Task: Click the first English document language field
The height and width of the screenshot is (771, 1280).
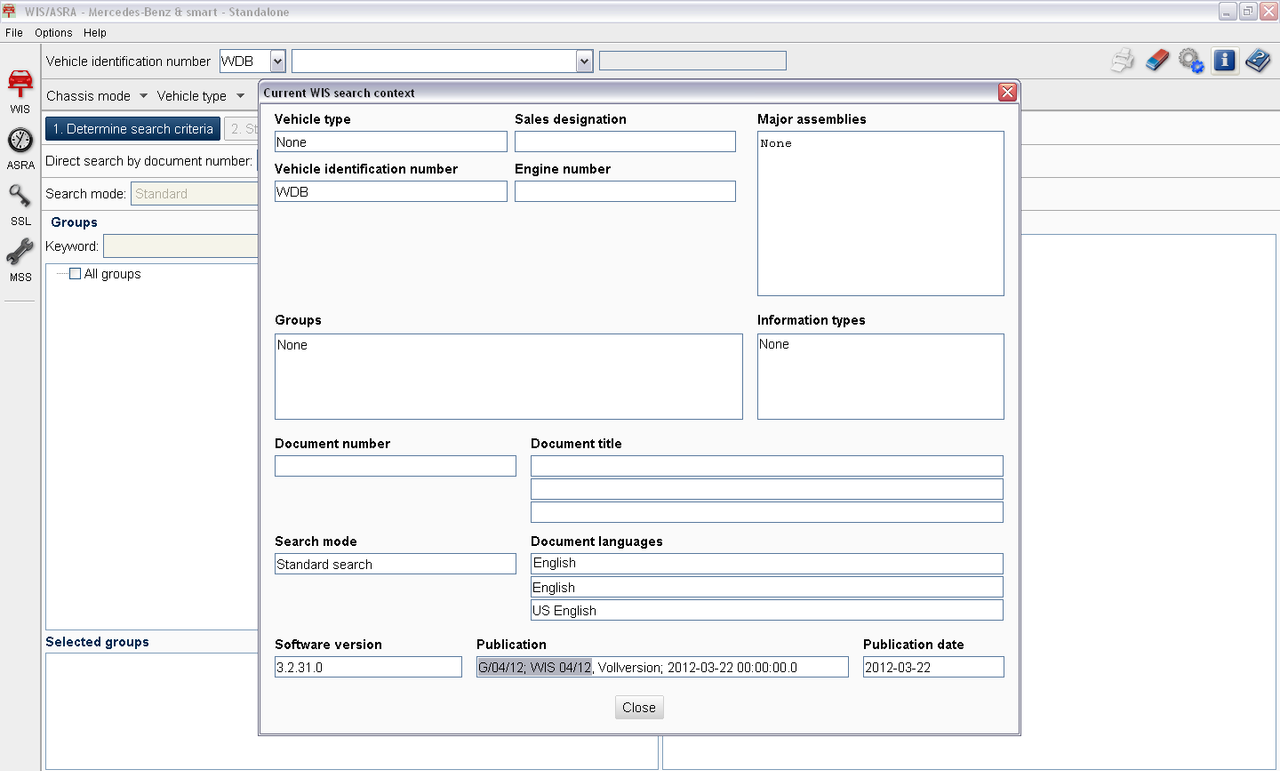Action: [x=767, y=564]
